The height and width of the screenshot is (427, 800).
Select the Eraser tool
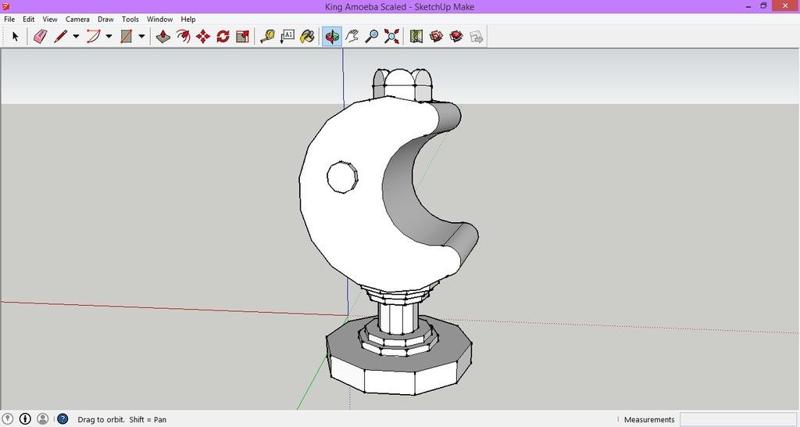tap(40, 36)
